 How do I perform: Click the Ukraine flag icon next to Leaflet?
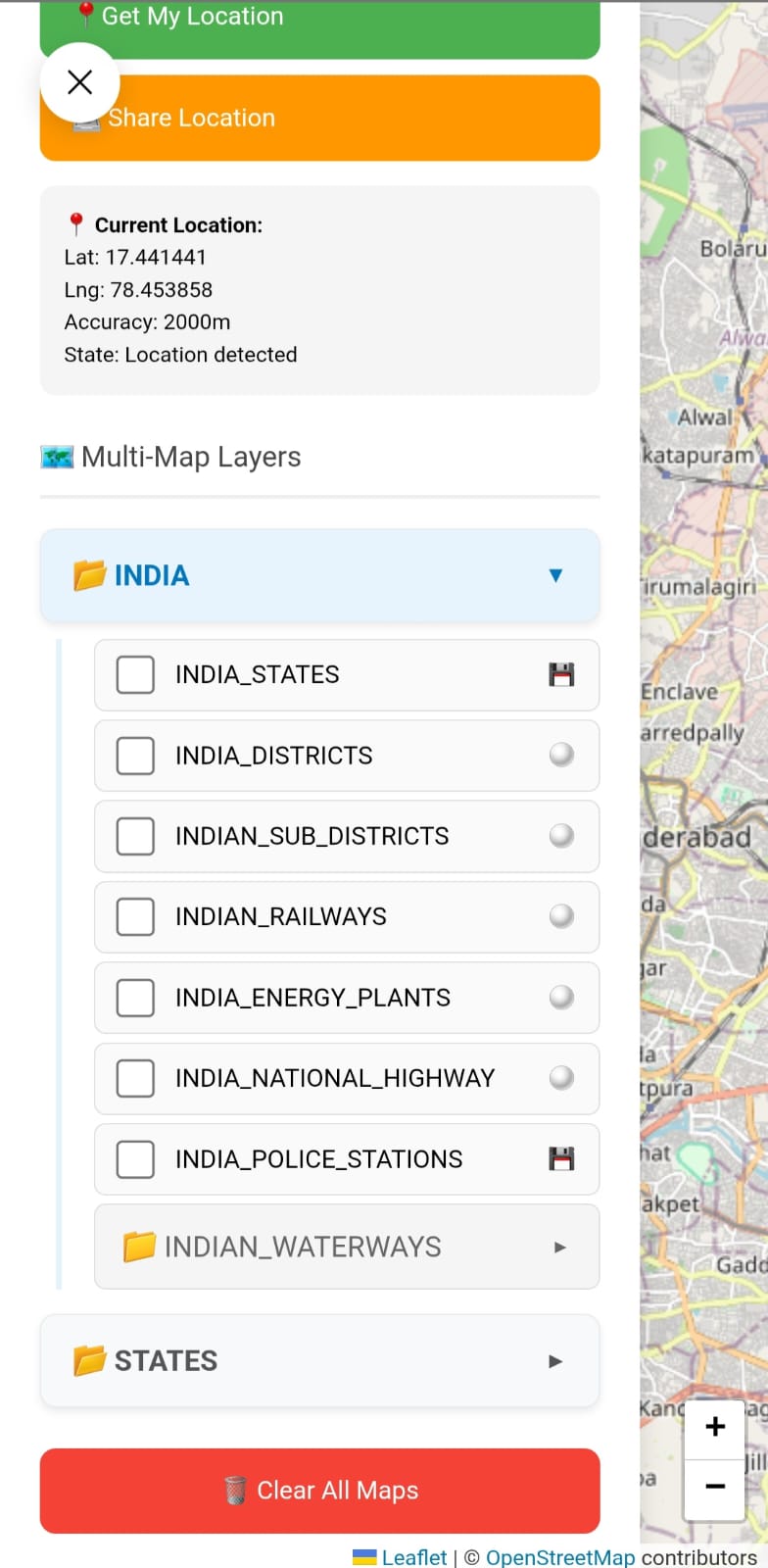pos(364,1557)
